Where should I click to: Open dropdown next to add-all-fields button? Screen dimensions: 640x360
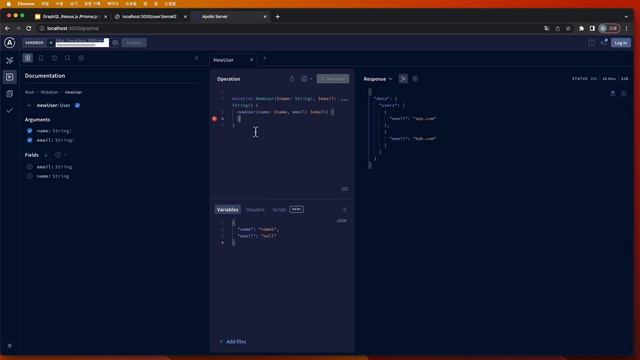pyautogui.click(x=65, y=155)
